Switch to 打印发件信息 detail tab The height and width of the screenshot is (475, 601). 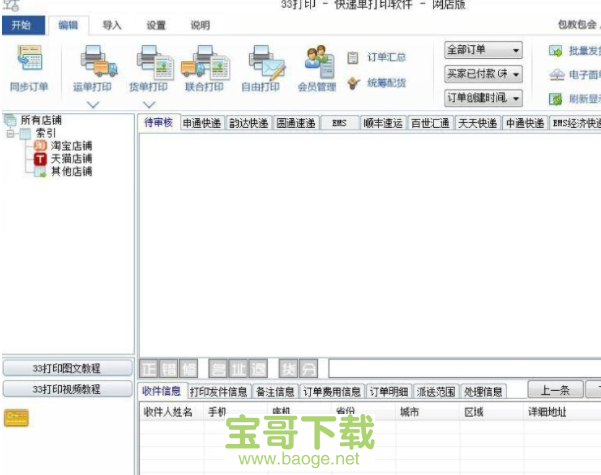(218, 392)
